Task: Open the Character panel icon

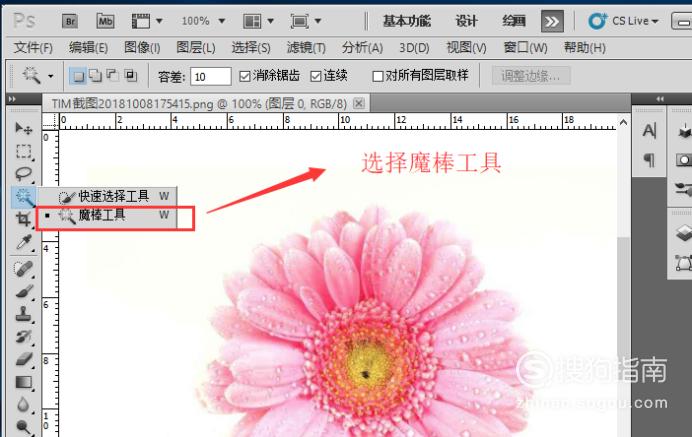Action: [x=649, y=131]
